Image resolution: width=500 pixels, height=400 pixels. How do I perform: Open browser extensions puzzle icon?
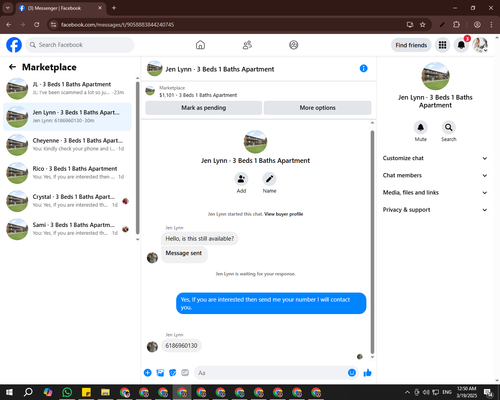(x=456, y=24)
